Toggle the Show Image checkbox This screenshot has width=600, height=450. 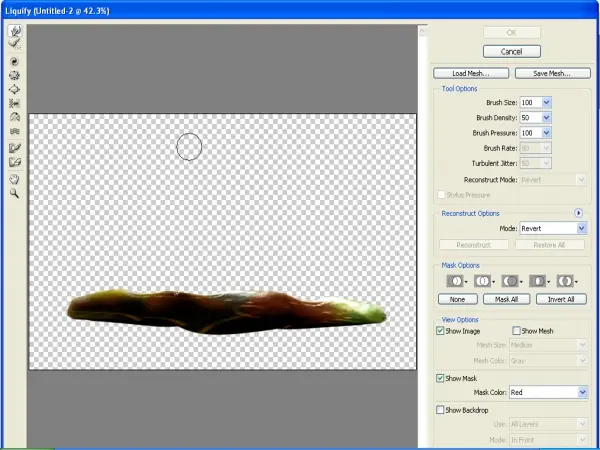[440, 331]
